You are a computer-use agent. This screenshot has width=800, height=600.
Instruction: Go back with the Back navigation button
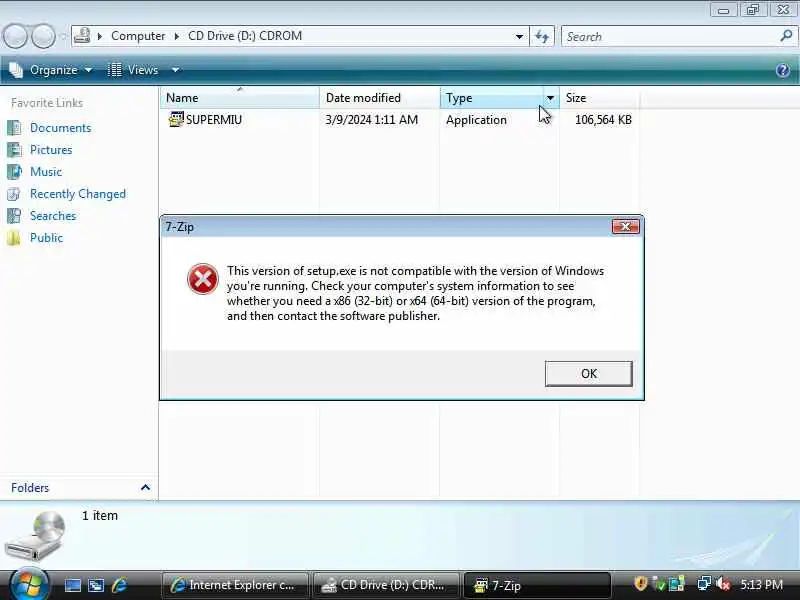pyautogui.click(x=15, y=36)
